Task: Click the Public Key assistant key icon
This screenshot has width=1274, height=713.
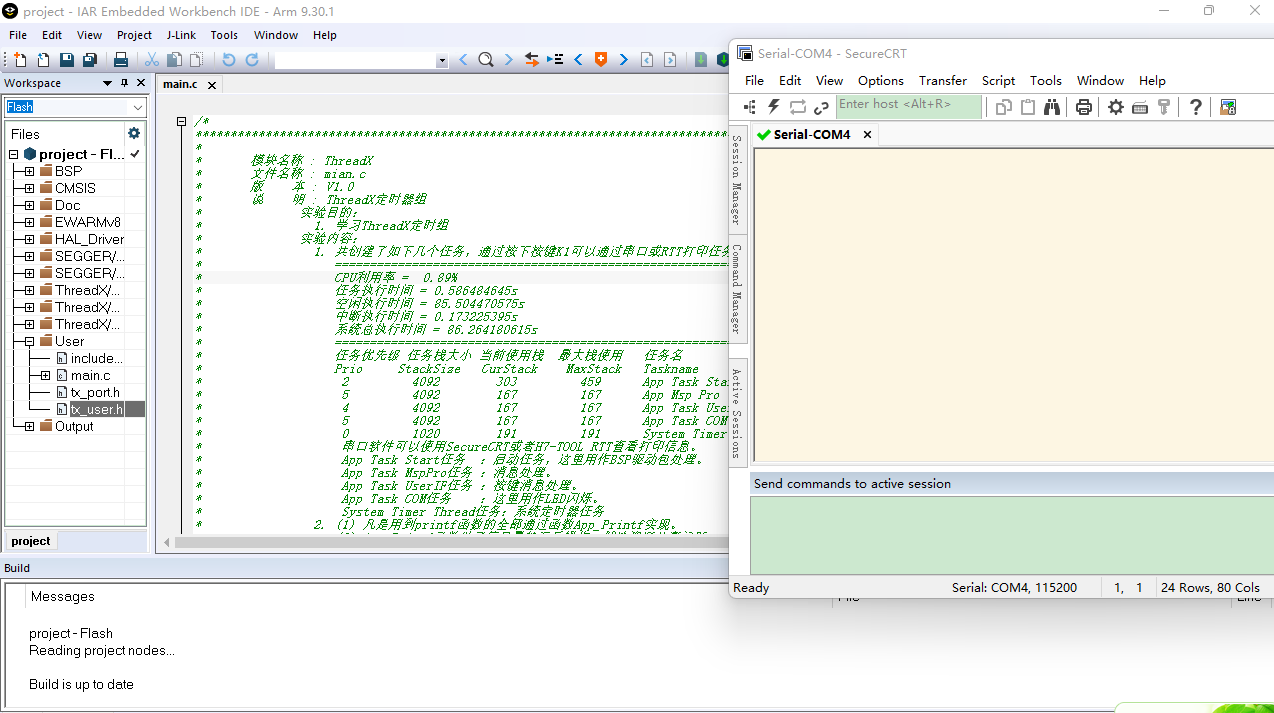Action: click(x=1164, y=107)
